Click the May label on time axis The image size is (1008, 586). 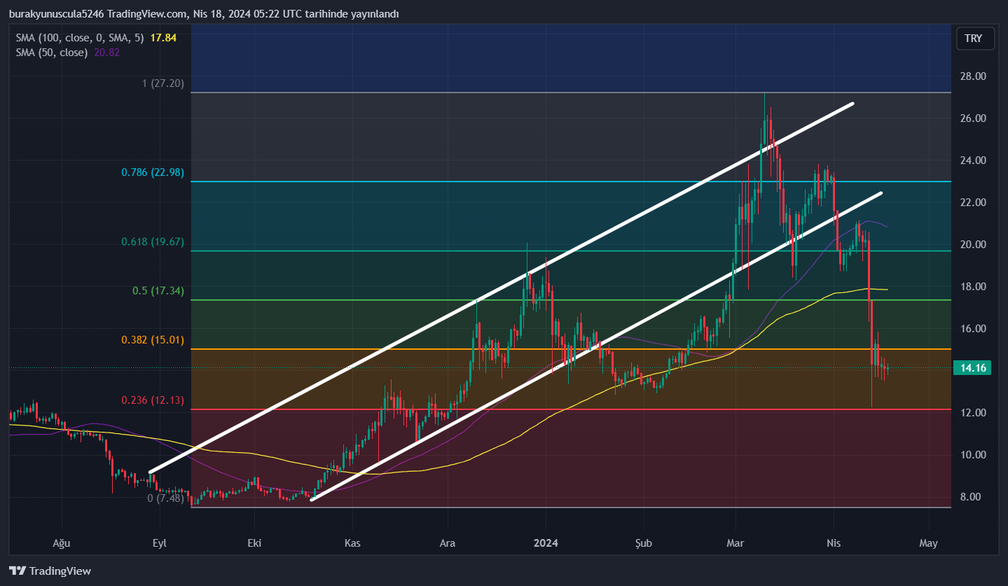pos(928,543)
